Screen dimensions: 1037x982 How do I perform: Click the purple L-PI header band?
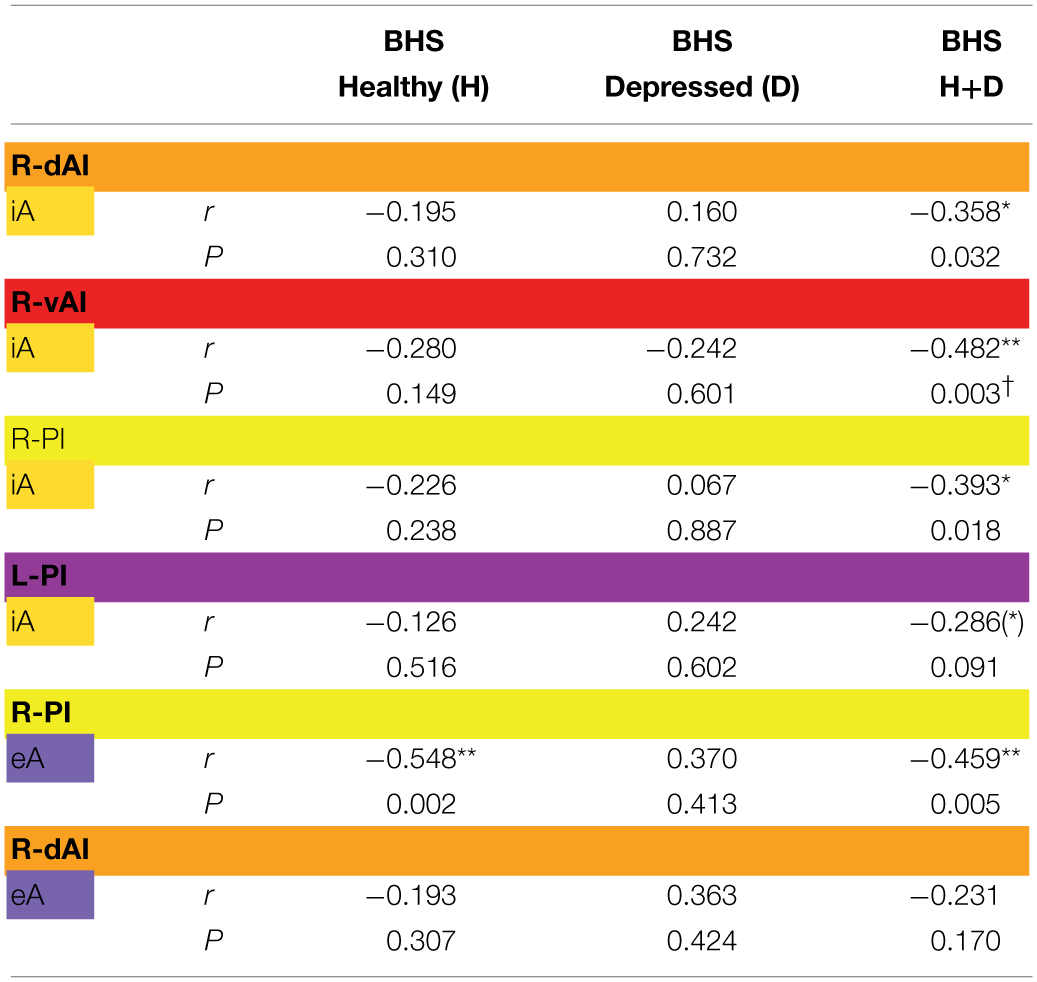click(518, 576)
